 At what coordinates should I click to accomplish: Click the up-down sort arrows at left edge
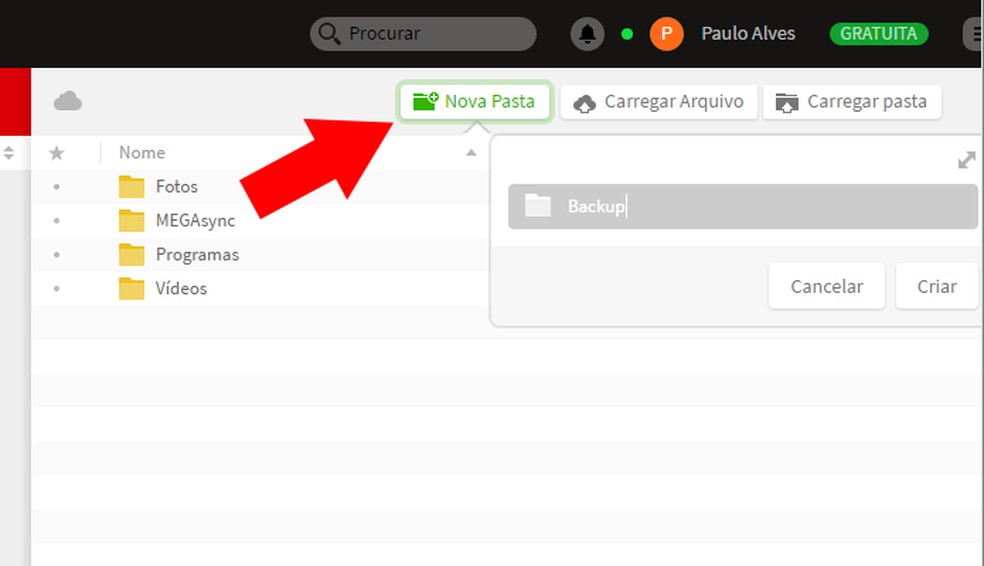tap(9, 152)
